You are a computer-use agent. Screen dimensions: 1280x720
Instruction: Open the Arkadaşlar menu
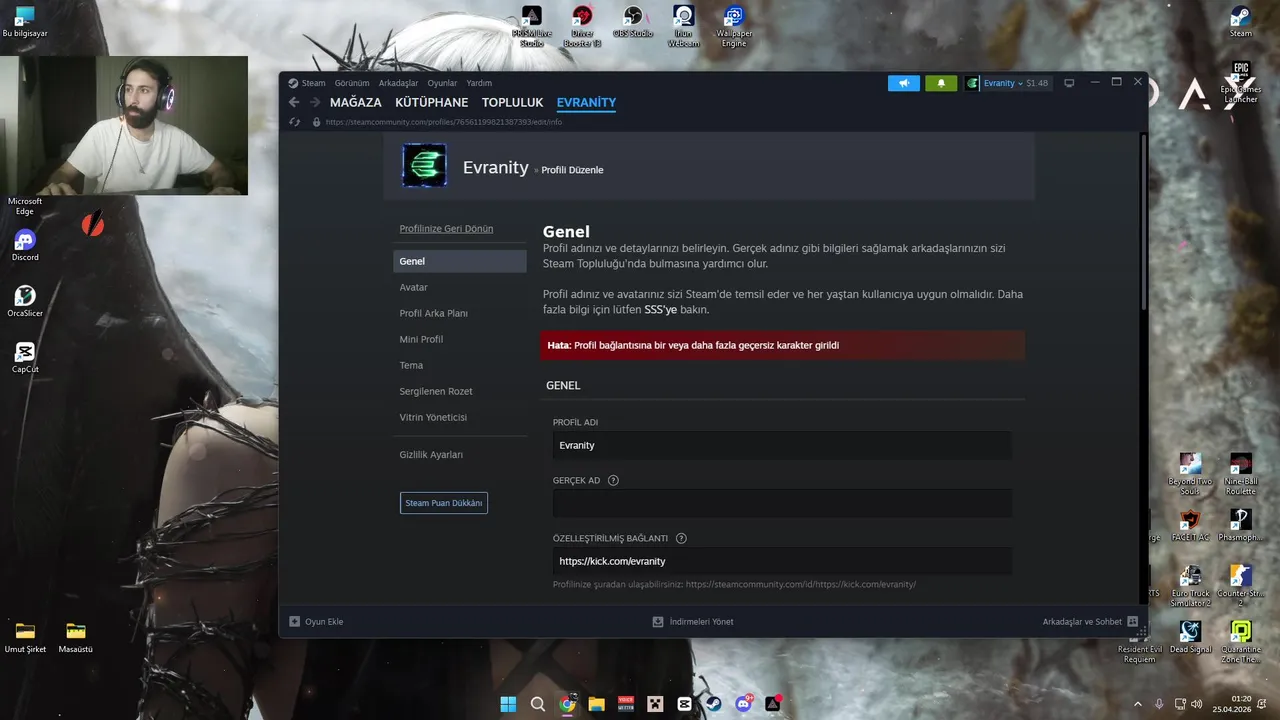click(x=398, y=83)
